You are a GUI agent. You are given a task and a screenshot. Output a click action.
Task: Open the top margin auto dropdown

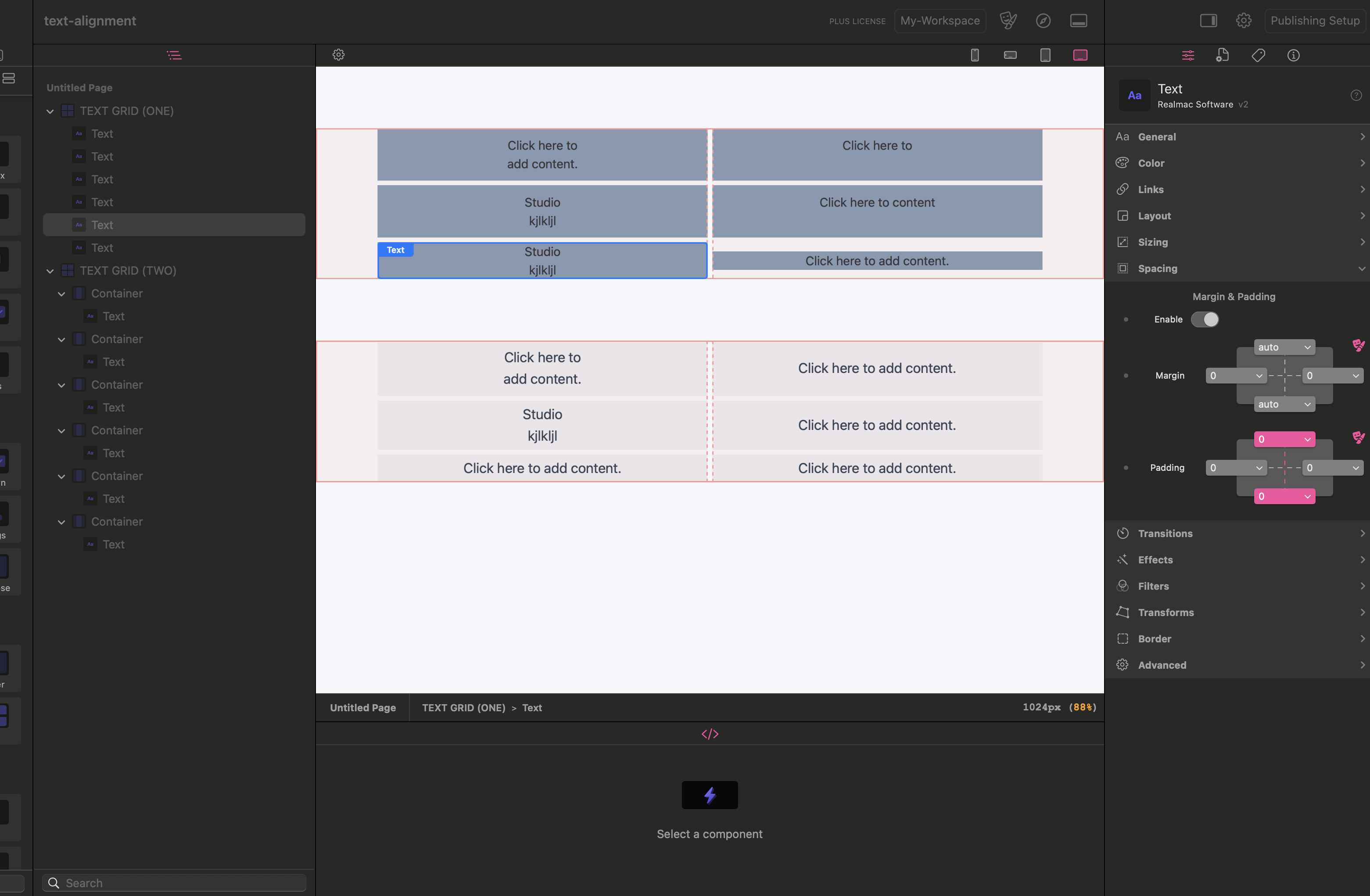(x=1284, y=347)
